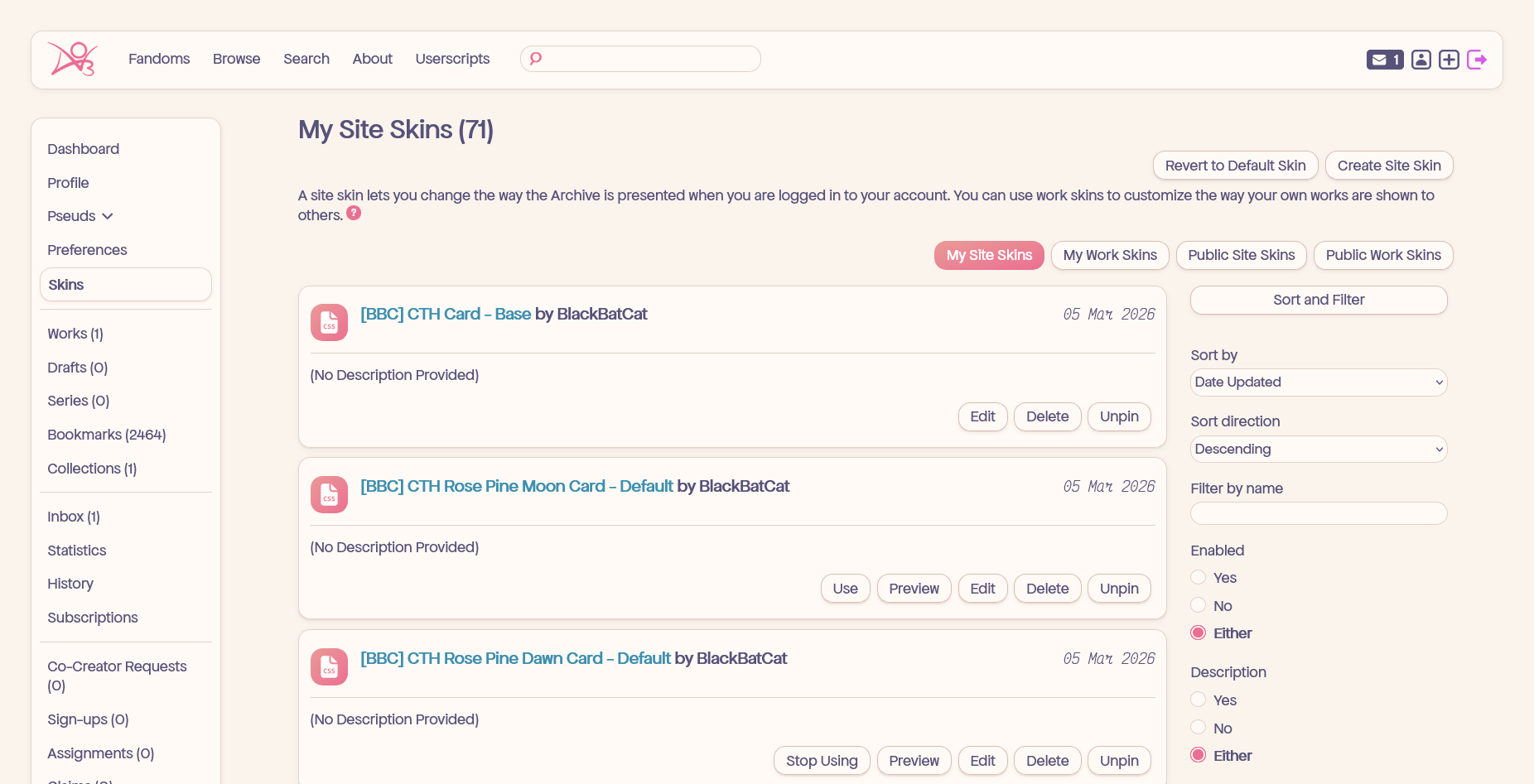Open the inbox envelope icon with 1 message
1534x784 pixels.
coord(1384,60)
